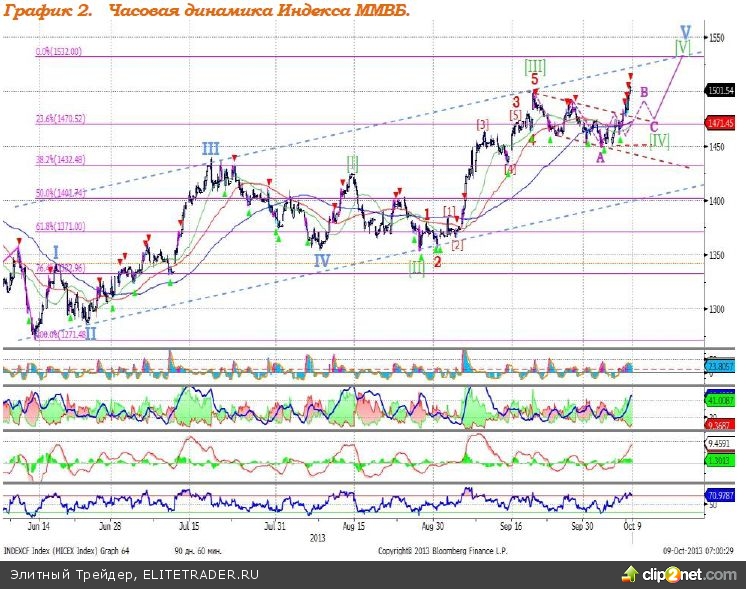
Task: Click the Jul 15 date on the time axis
Action: pos(190,524)
